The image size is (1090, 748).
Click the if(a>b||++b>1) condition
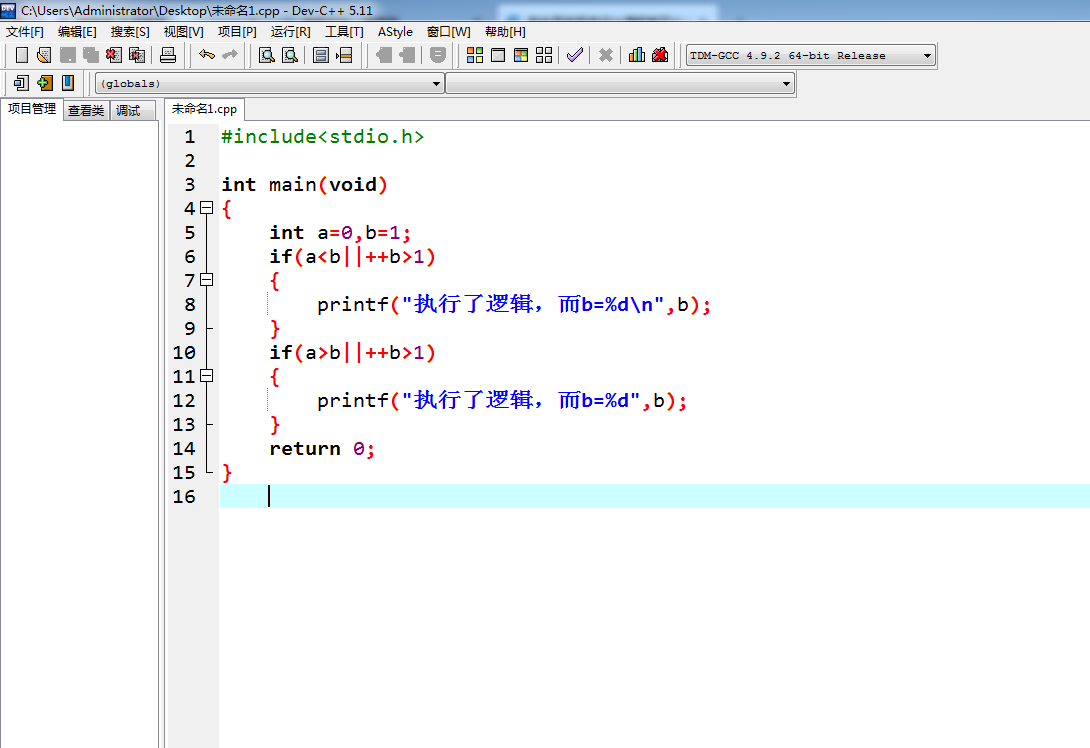click(352, 352)
